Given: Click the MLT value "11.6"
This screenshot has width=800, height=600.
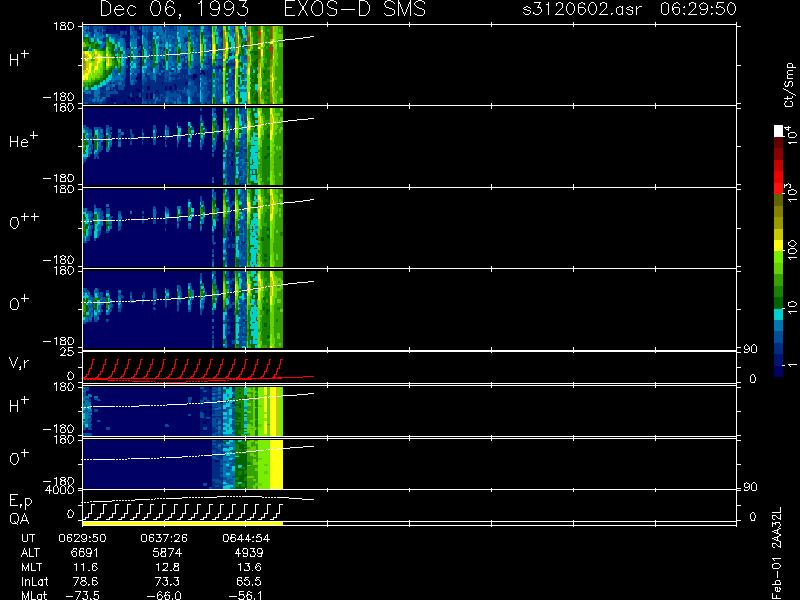Looking at the screenshot, I should [x=88, y=567].
